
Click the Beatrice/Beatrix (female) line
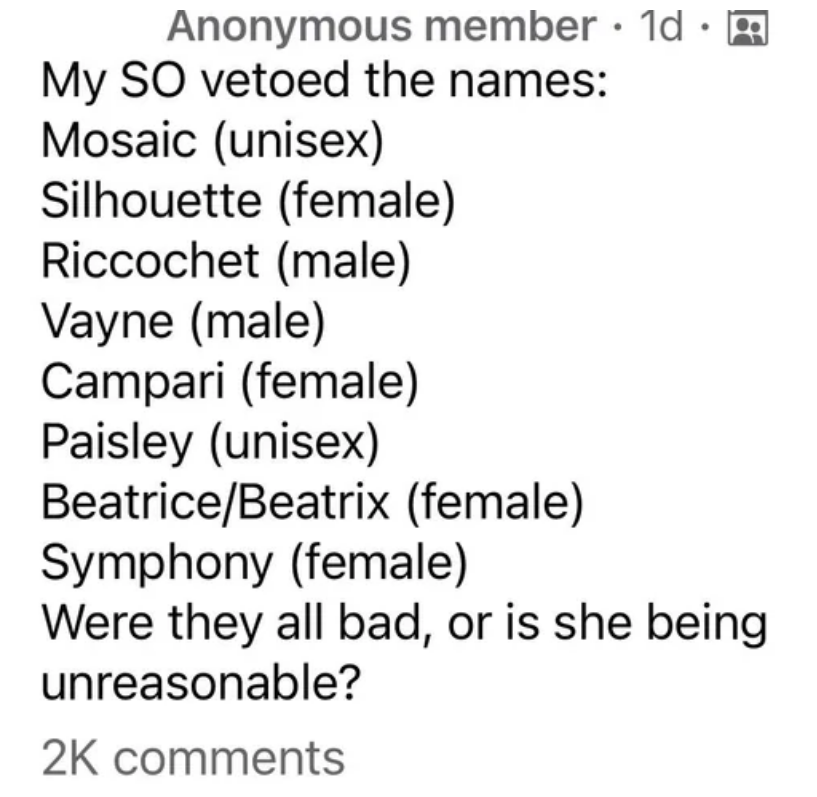[312, 503]
